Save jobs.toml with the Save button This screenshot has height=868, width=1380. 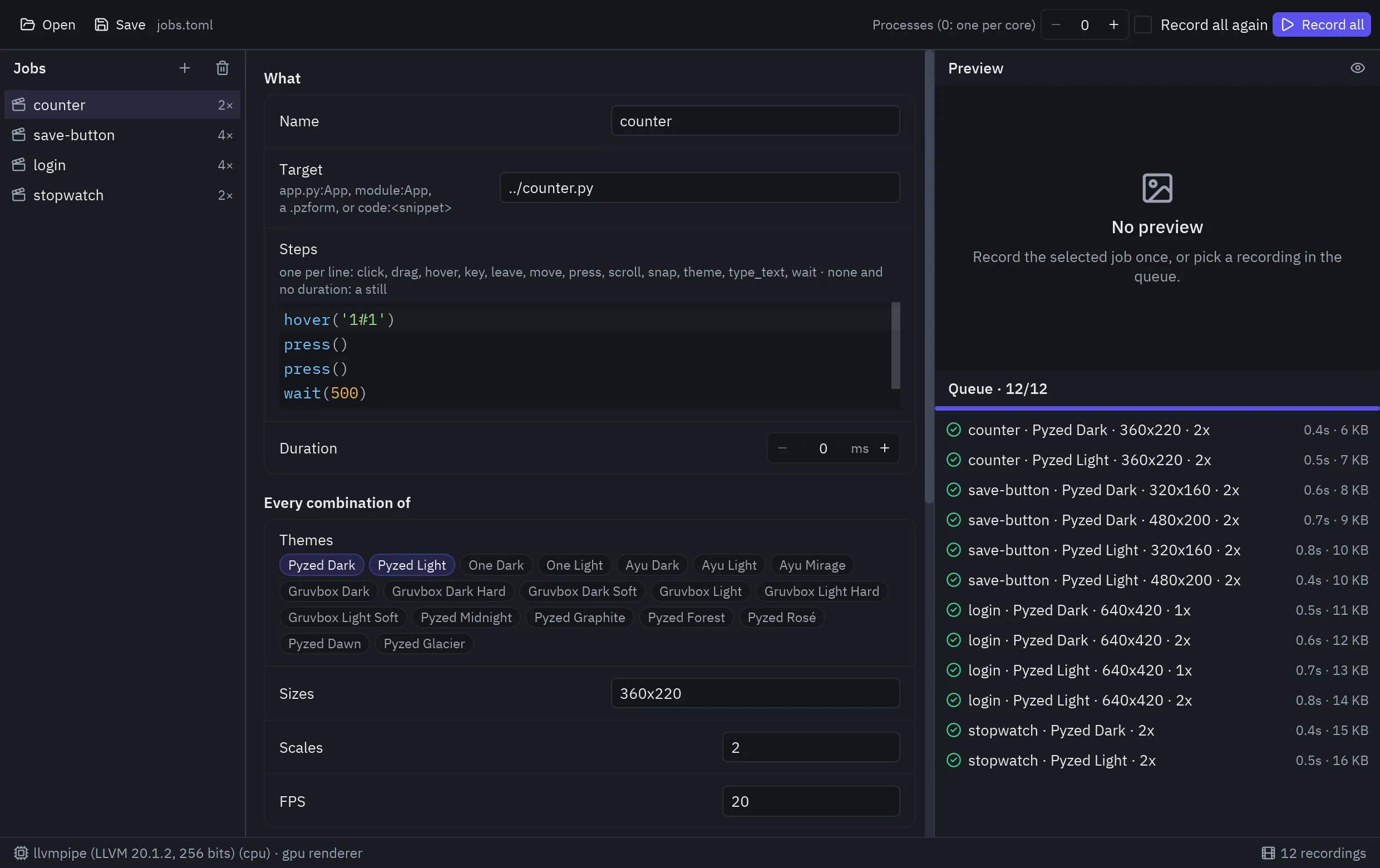point(120,24)
